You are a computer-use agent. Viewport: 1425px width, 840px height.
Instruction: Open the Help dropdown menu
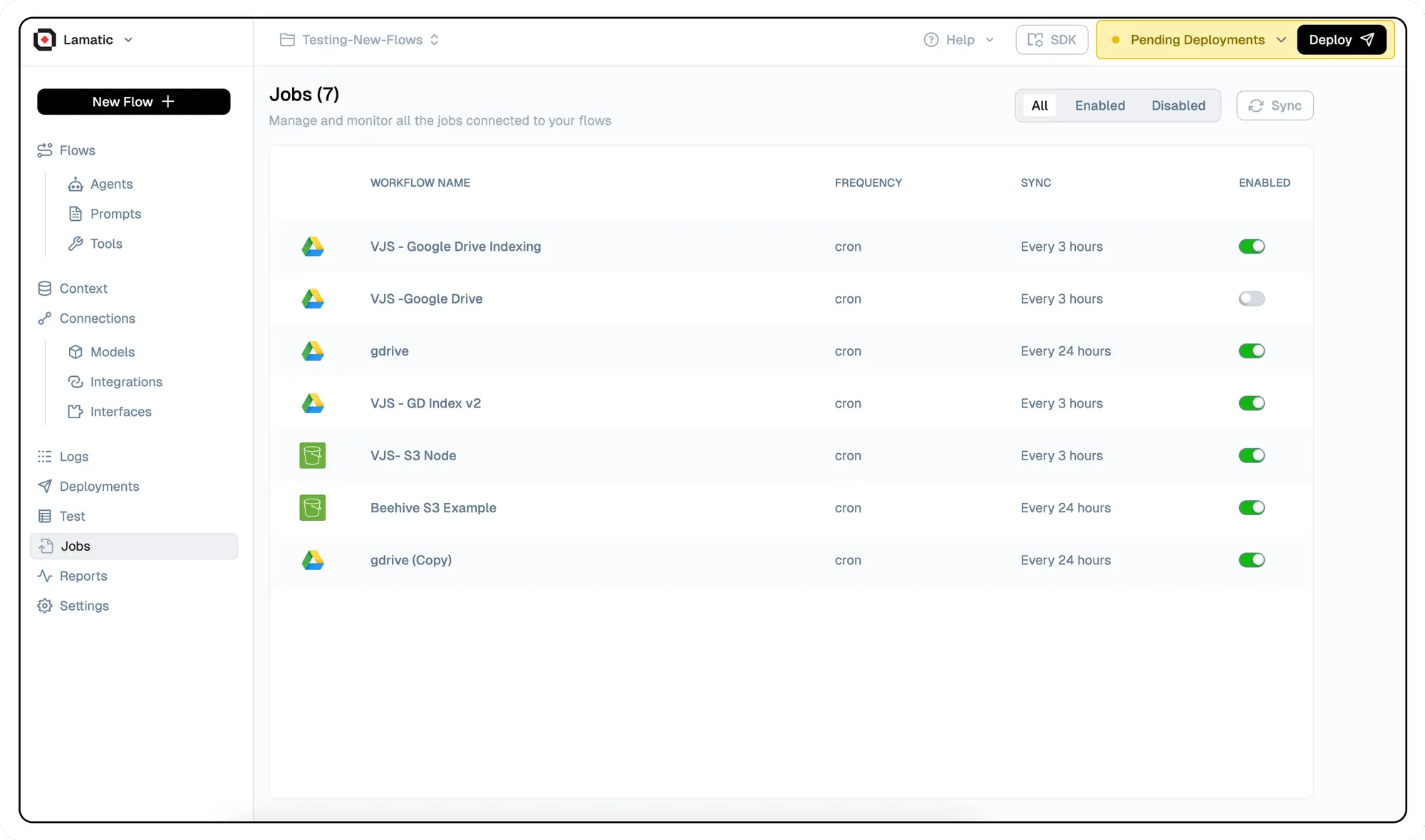958,40
